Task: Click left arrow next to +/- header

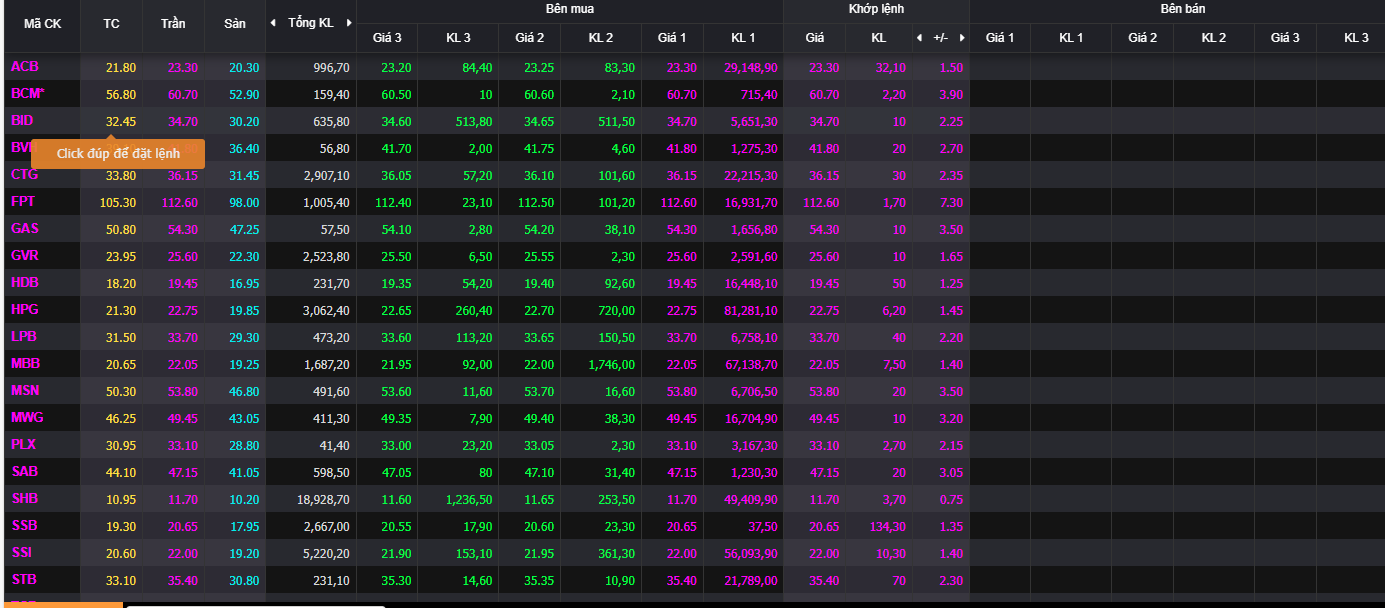Action: click(920, 38)
